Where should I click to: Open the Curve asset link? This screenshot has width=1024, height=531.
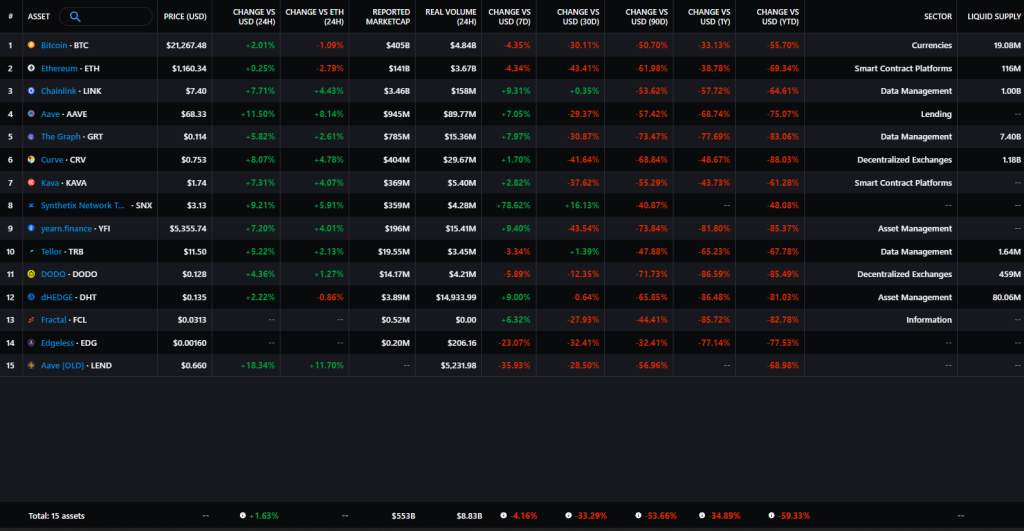[52, 159]
